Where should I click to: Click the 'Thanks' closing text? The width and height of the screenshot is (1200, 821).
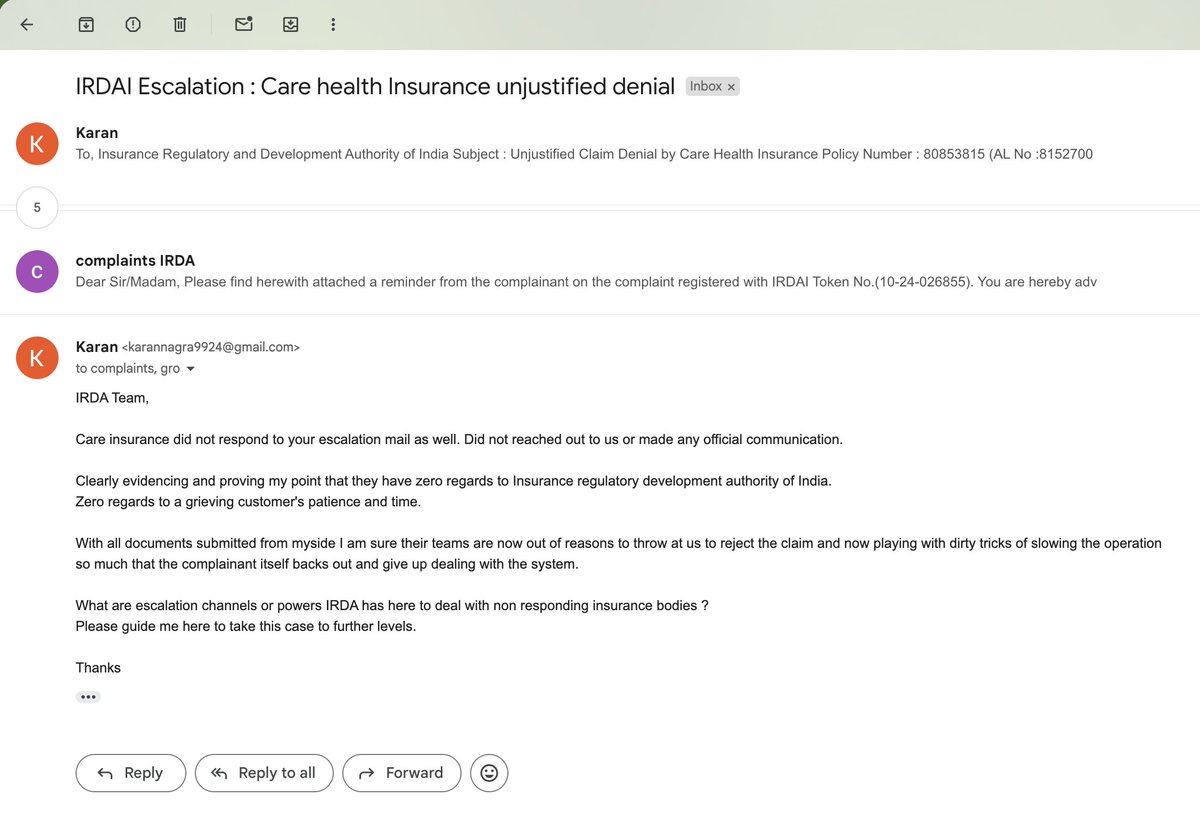[98, 668]
